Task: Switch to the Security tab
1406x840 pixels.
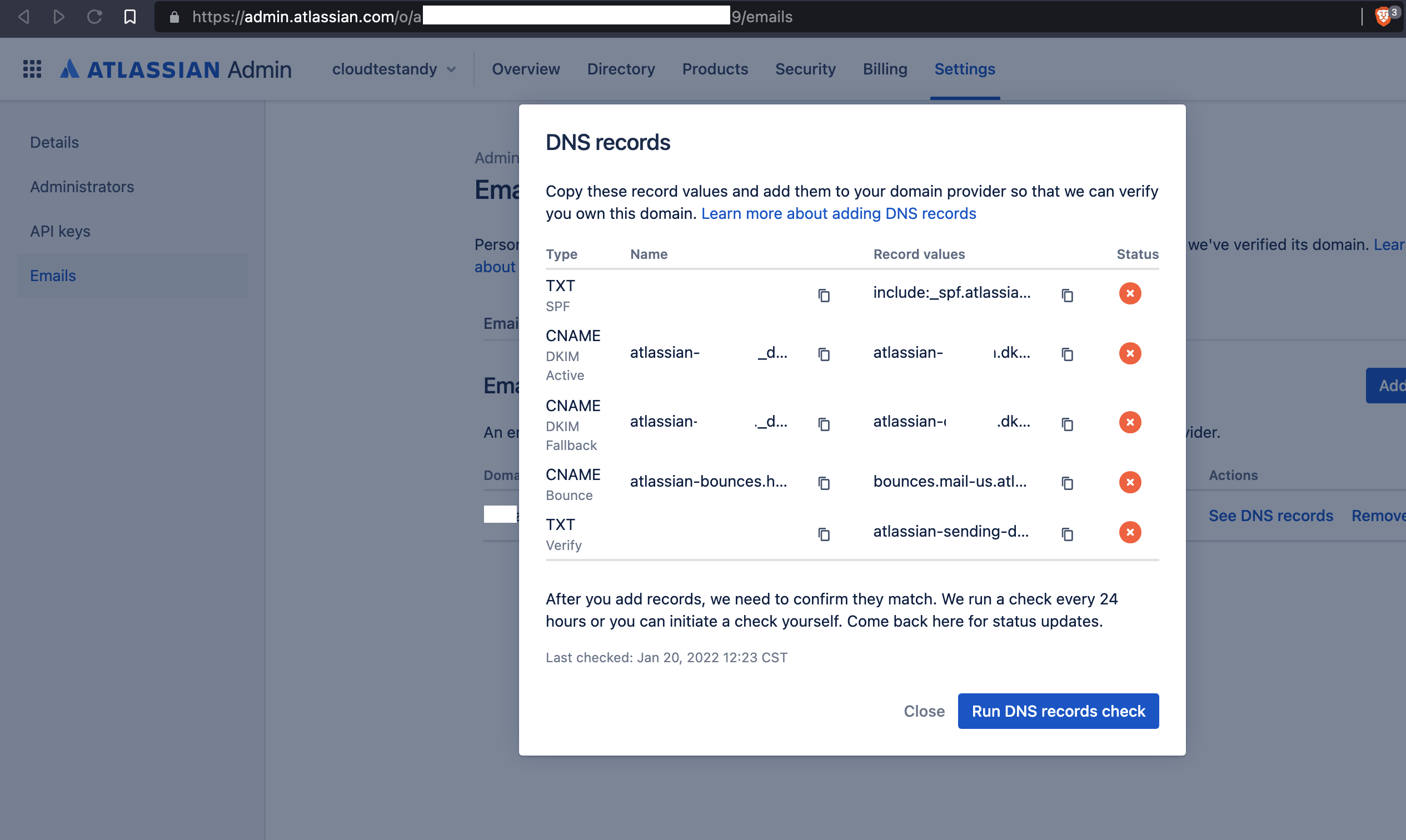Action: (x=805, y=68)
